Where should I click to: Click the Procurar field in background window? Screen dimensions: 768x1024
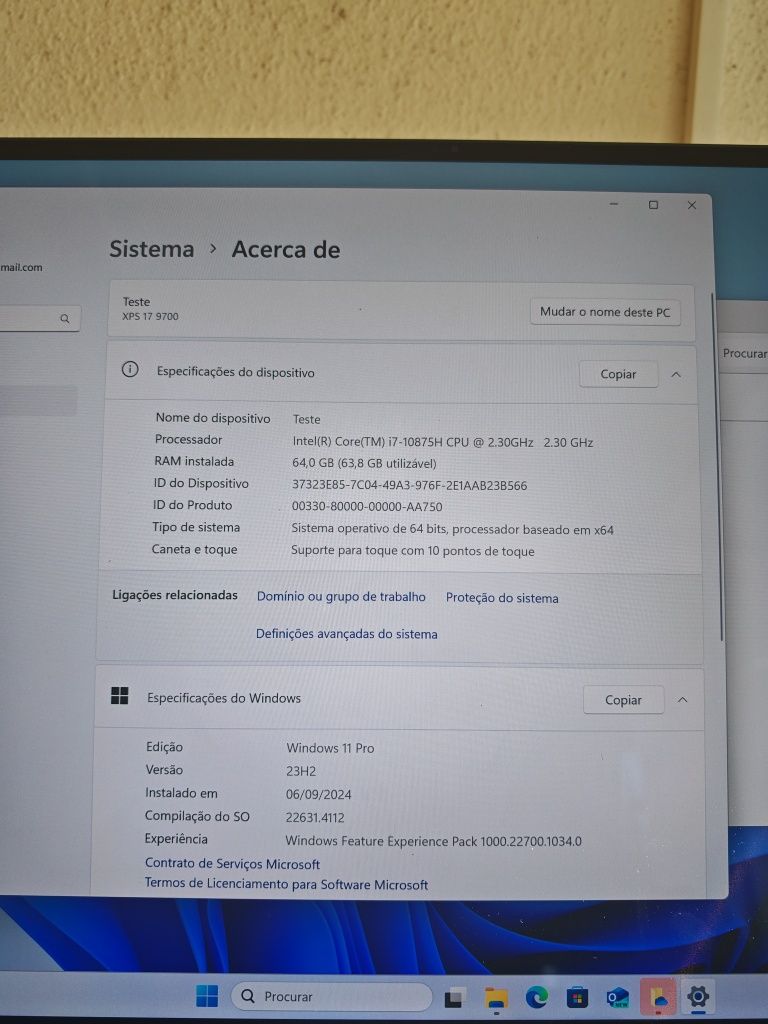point(744,353)
